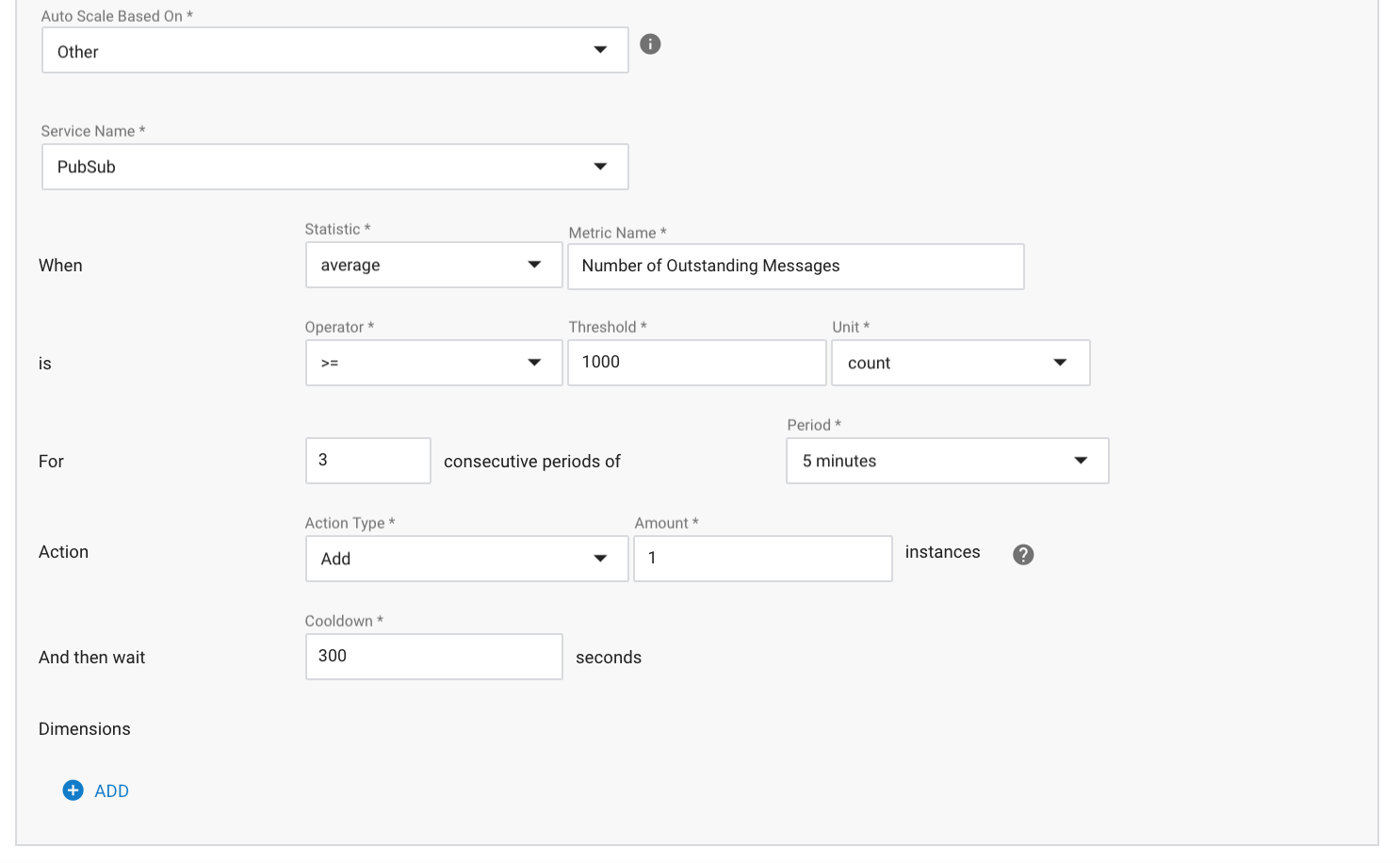
Task: Click the caret arrow in the Statistic dropdown
Action: tap(534, 265)
